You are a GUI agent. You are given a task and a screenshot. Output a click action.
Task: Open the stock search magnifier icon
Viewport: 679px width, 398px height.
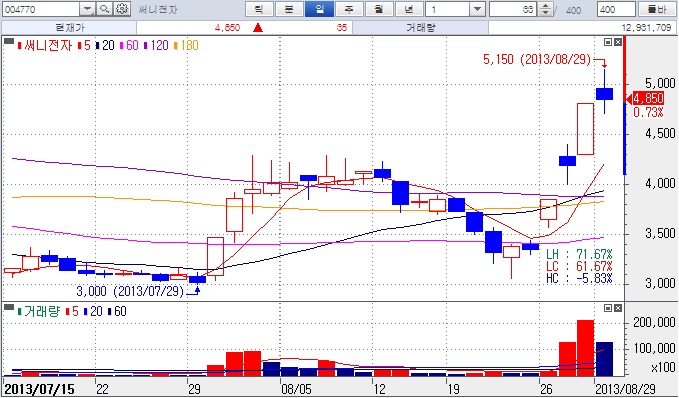(104, 9)
